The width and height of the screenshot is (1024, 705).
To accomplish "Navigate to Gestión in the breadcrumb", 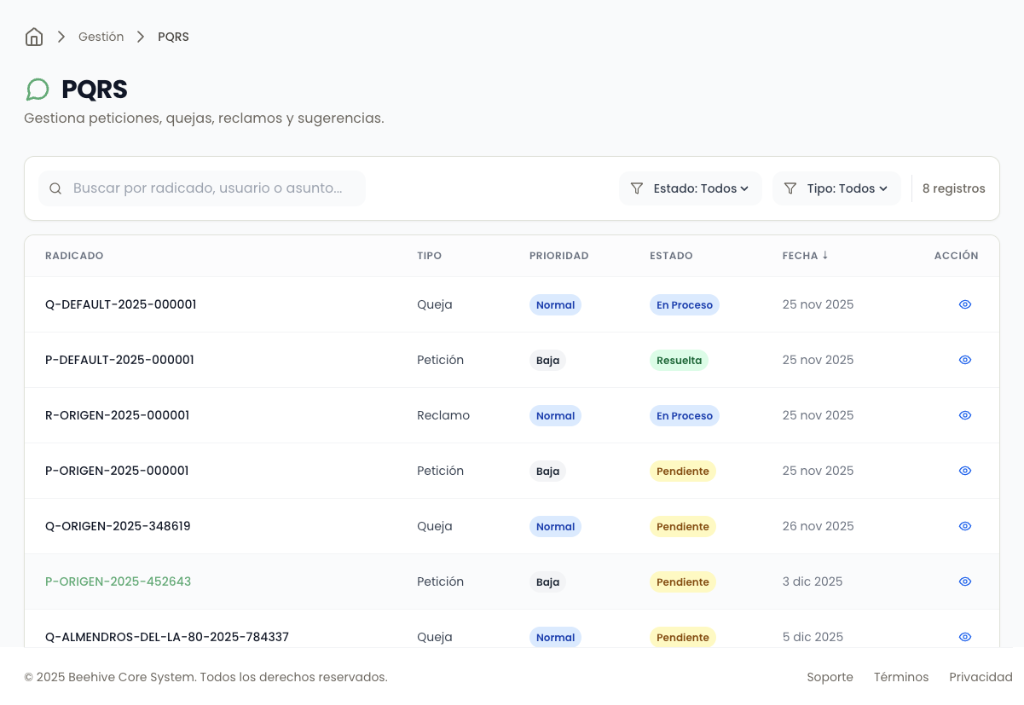I will click(x=101, y=37).
